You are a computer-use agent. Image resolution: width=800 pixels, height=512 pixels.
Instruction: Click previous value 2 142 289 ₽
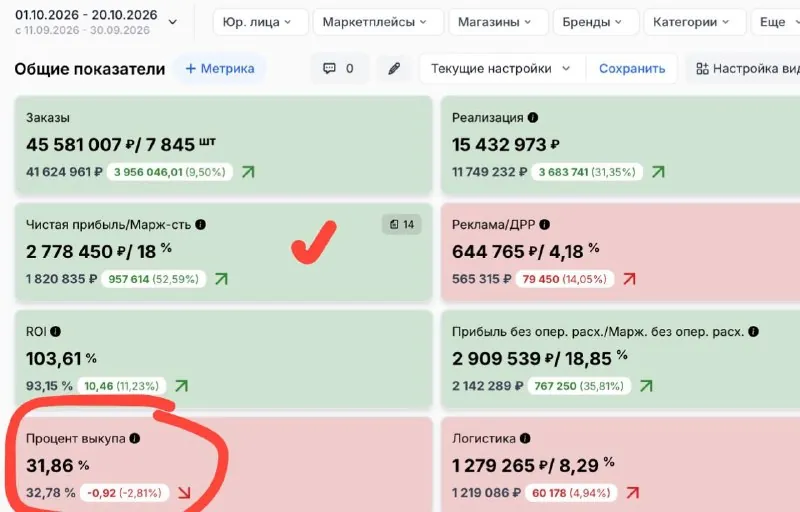[x=487, y=386]
